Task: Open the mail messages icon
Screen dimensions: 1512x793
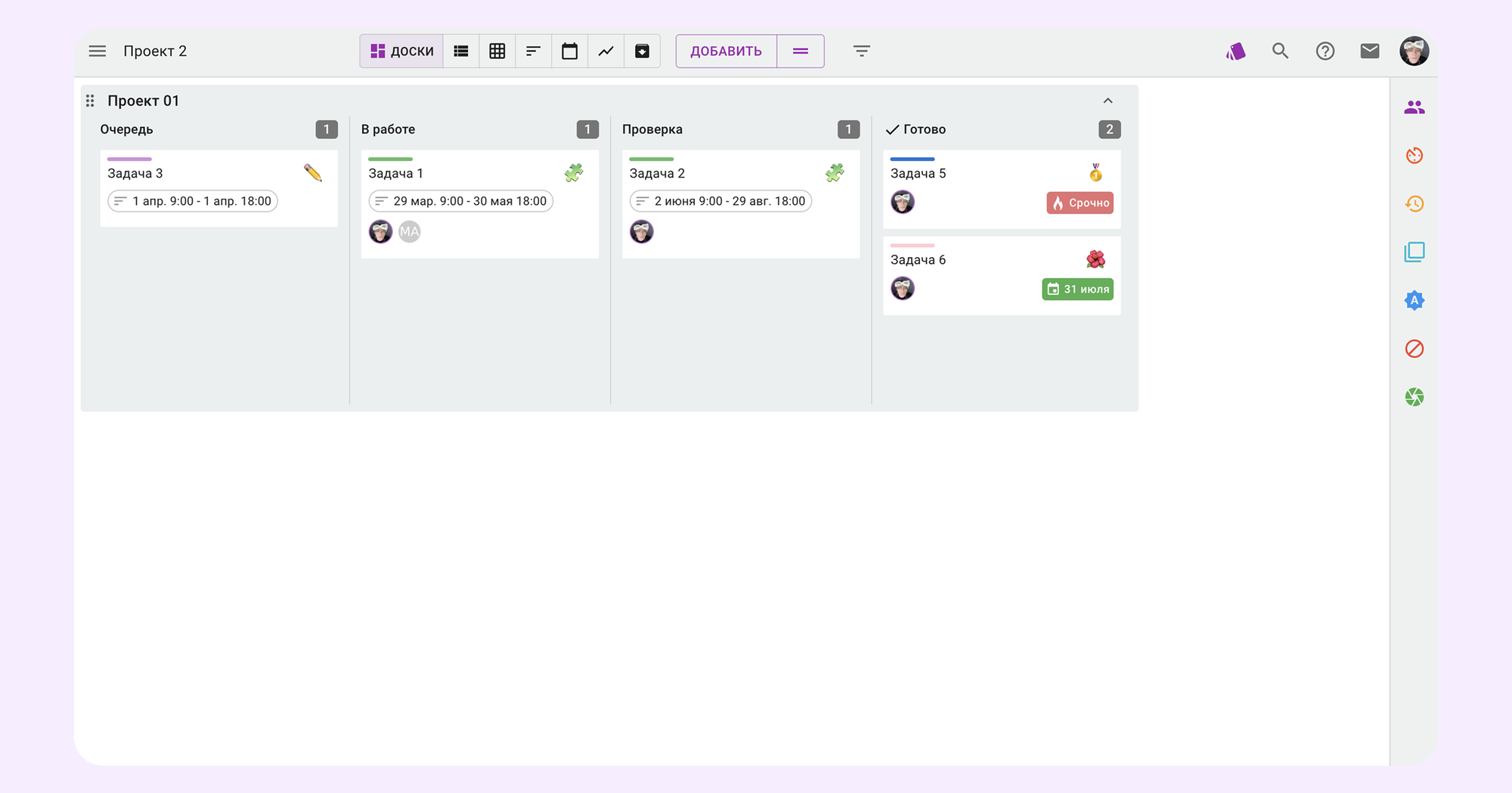Action: (1369, 51)
